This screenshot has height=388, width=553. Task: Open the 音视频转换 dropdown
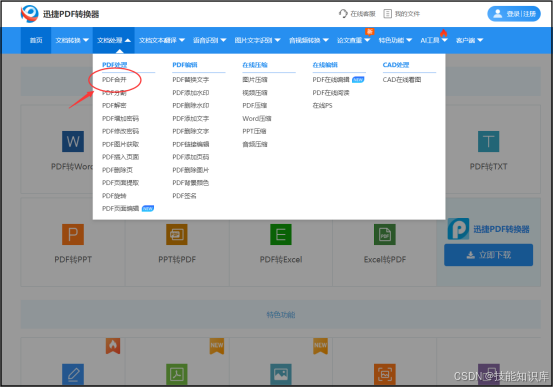coord(309,40)
